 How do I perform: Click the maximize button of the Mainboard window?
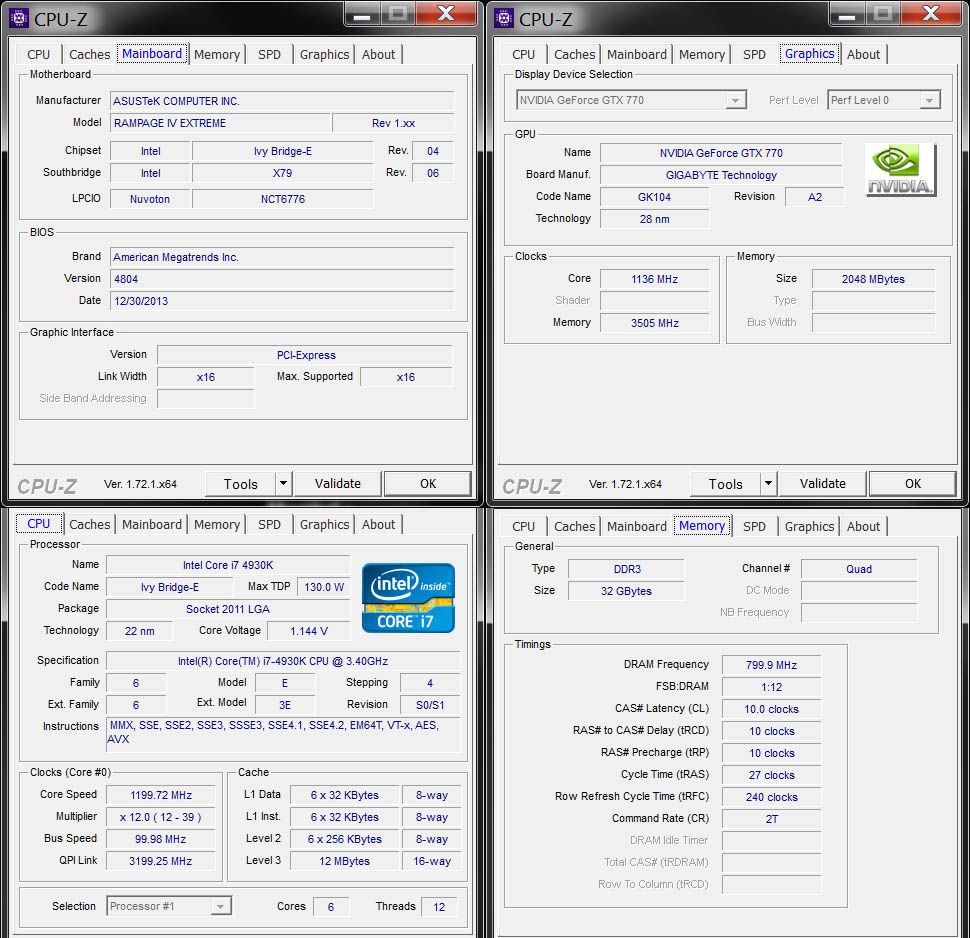398,14
